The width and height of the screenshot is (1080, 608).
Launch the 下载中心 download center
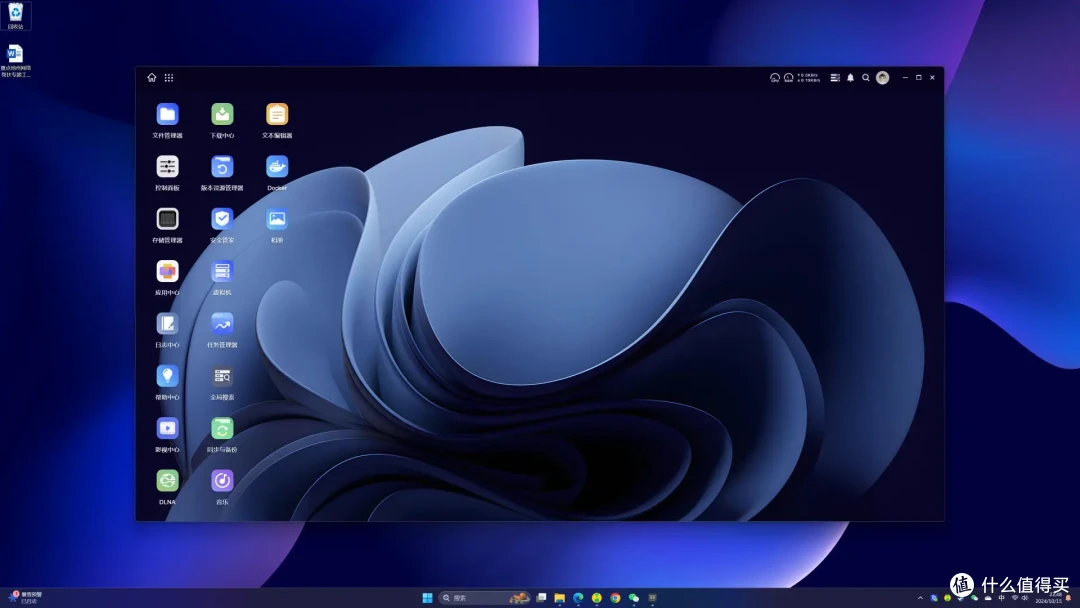(222, 114)
